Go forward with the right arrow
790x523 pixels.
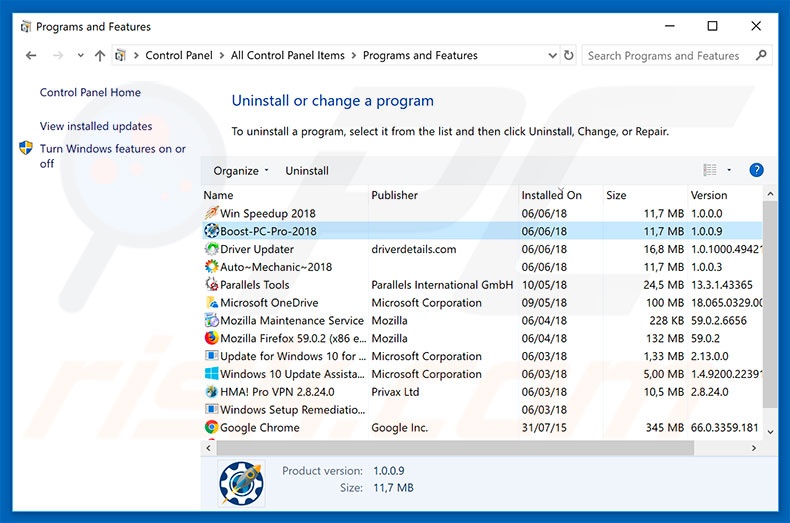click(x=58, y=55)
